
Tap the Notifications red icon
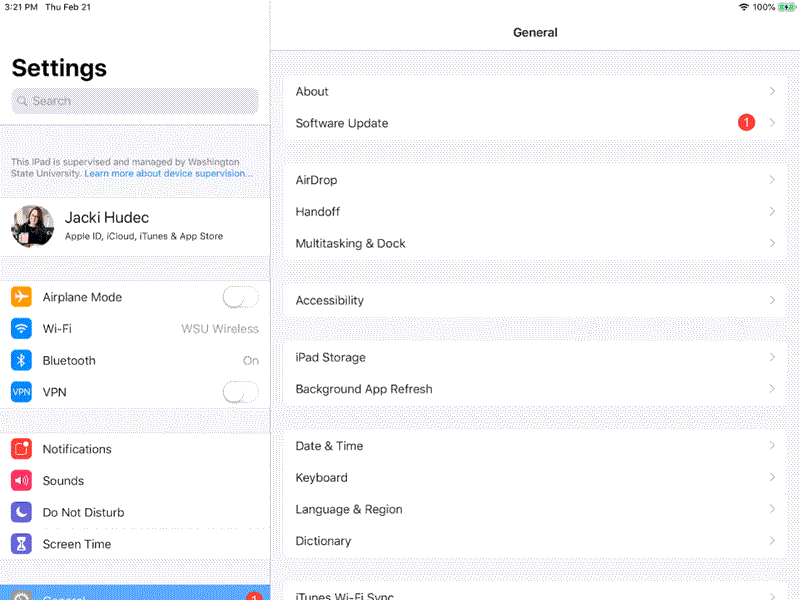point(21,449)
